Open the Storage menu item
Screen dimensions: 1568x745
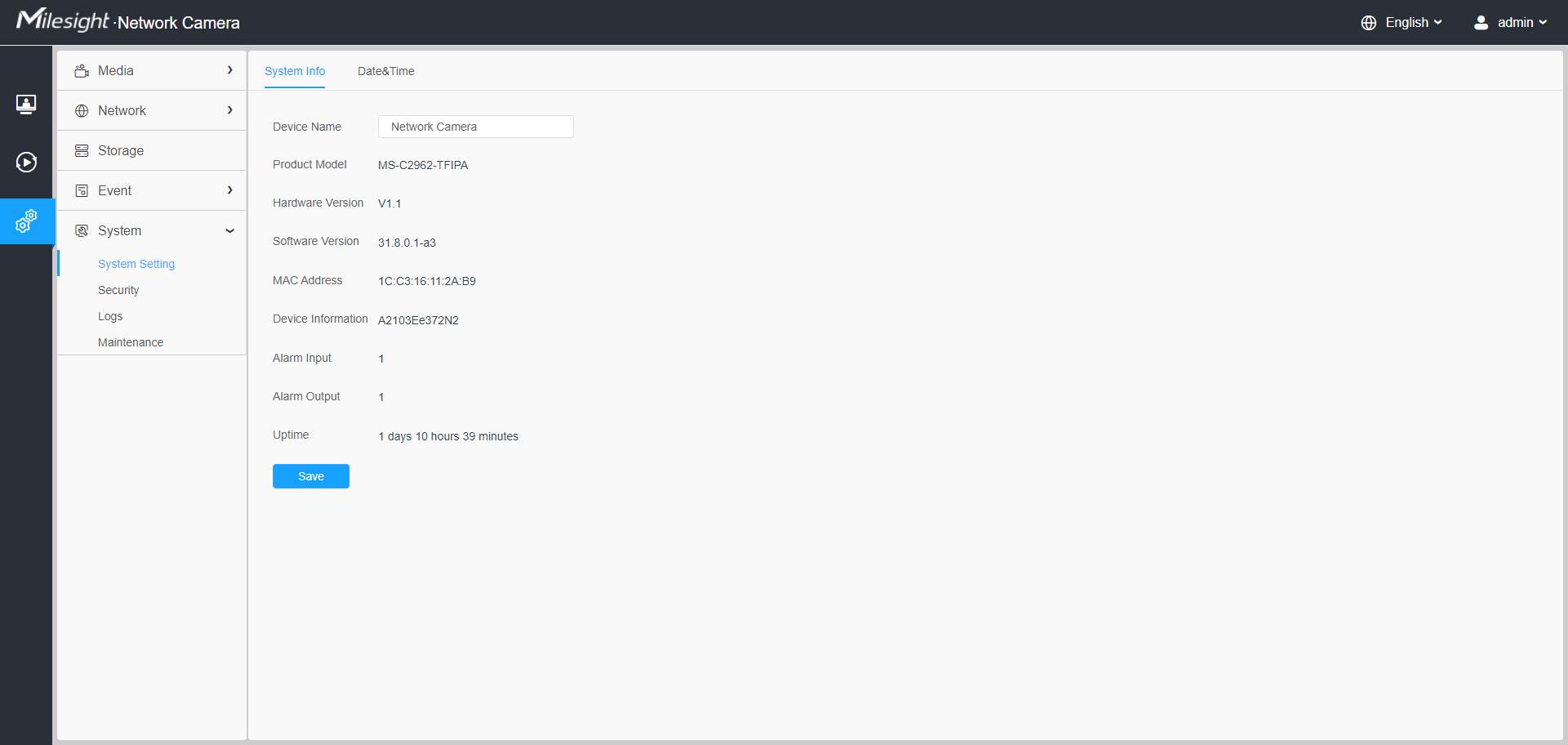click(152, 151)
